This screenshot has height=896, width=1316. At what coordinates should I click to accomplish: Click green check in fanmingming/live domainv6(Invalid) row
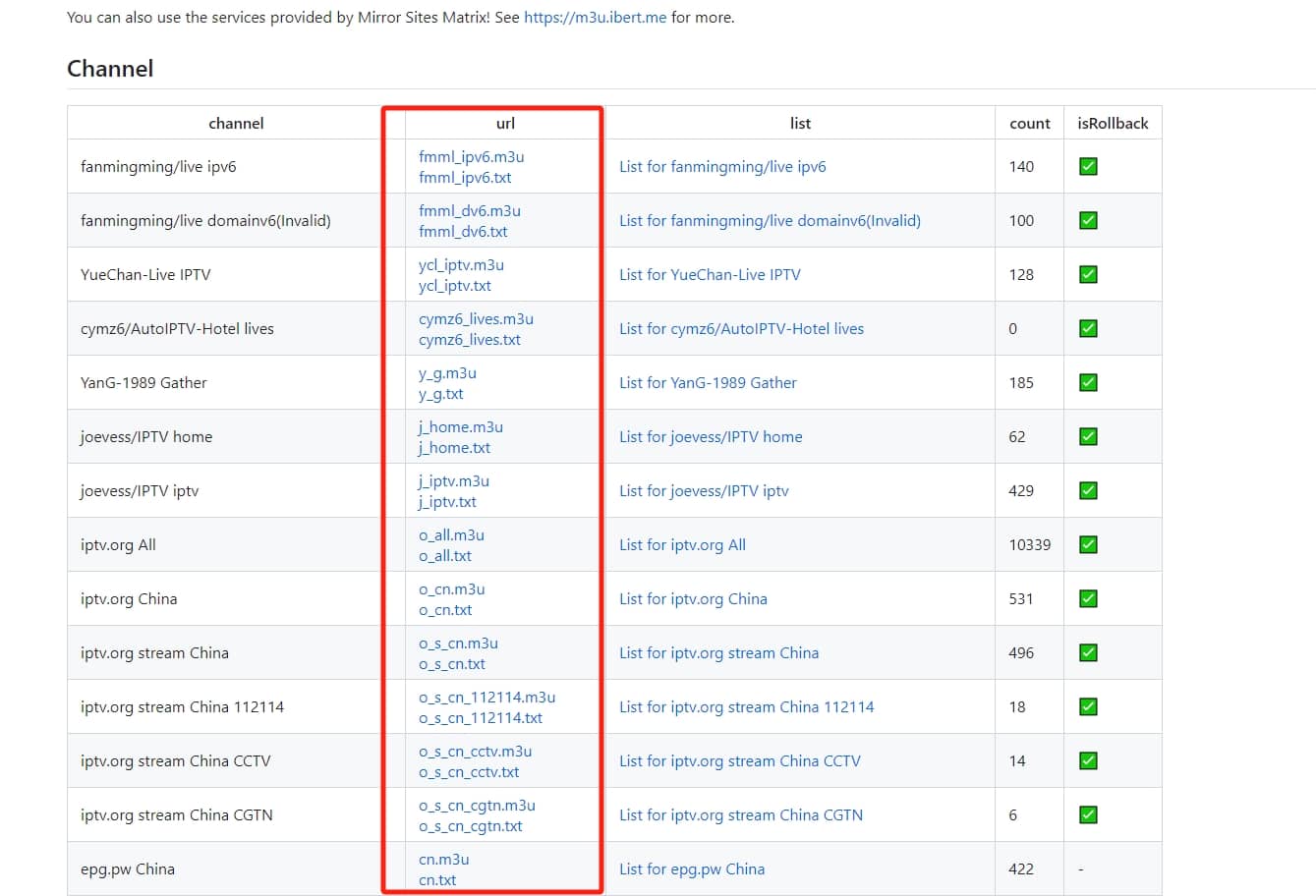click(1088, 220)
